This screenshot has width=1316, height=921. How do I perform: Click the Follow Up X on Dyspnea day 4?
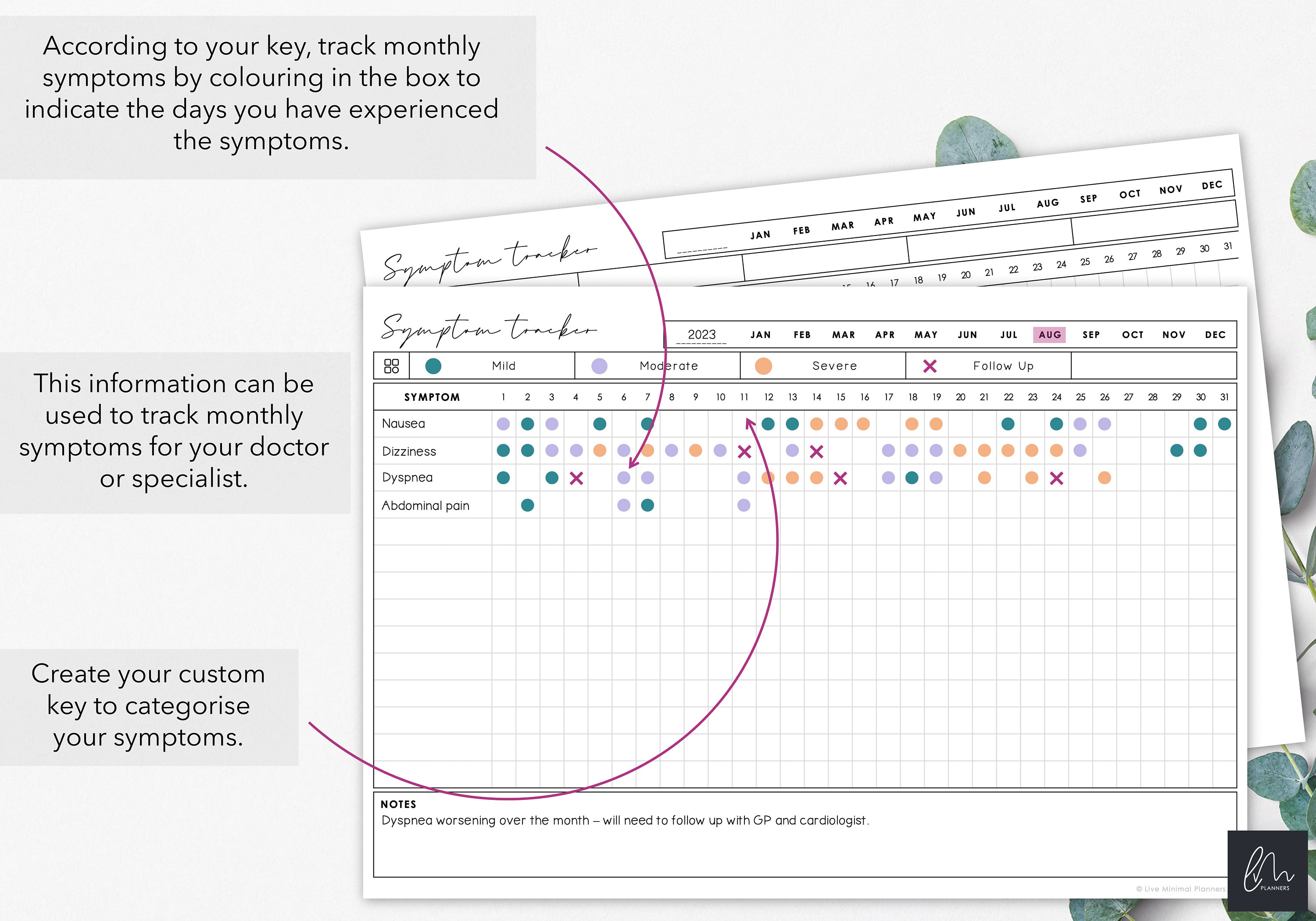(577, 478)
